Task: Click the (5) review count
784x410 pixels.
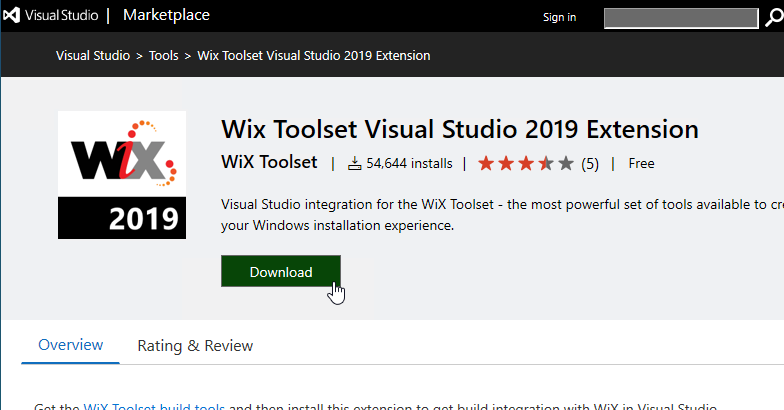Action: point(590,164)
